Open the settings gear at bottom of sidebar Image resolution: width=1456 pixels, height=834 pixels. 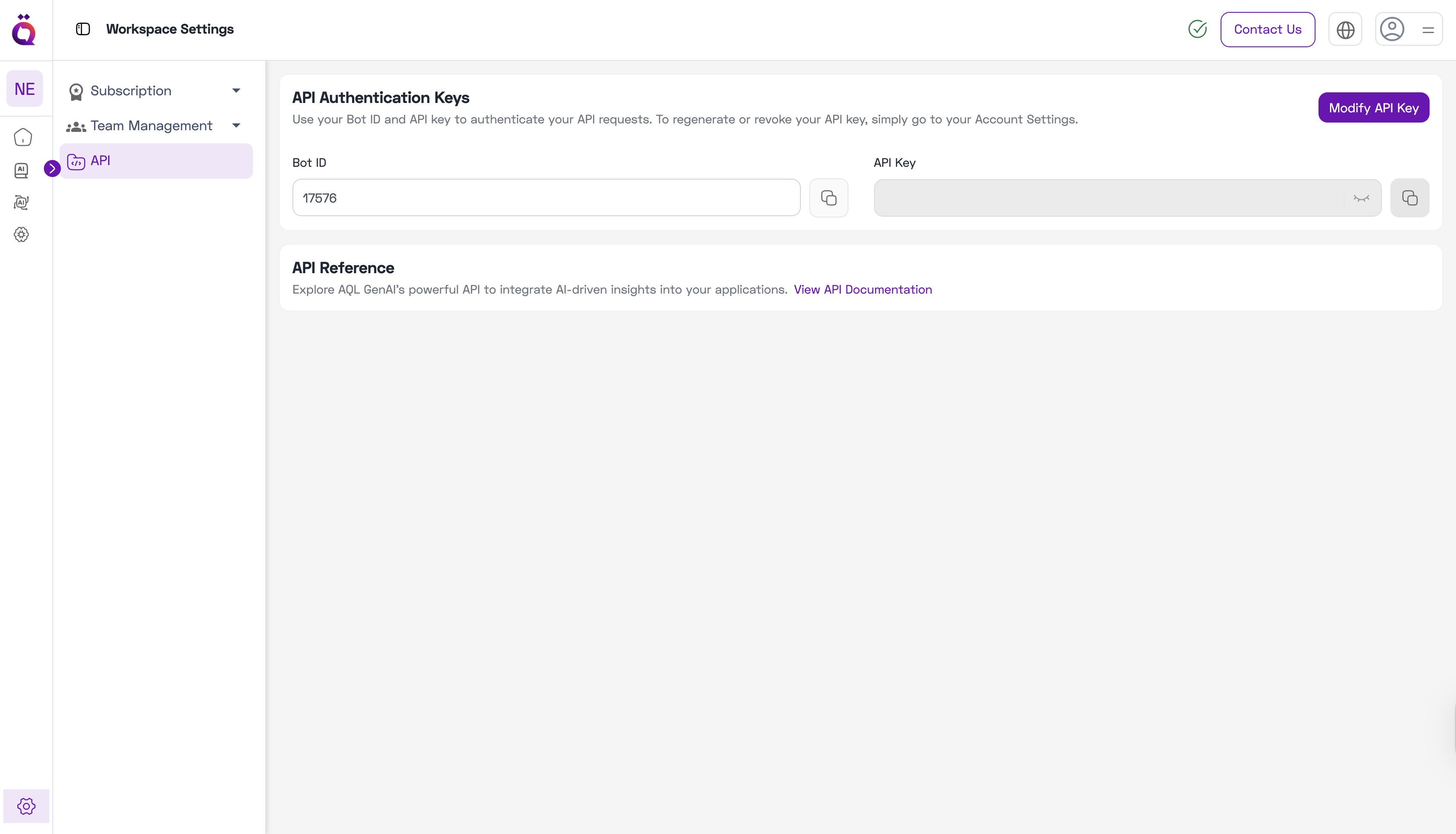pyautogui.click(x=26, y=805)
